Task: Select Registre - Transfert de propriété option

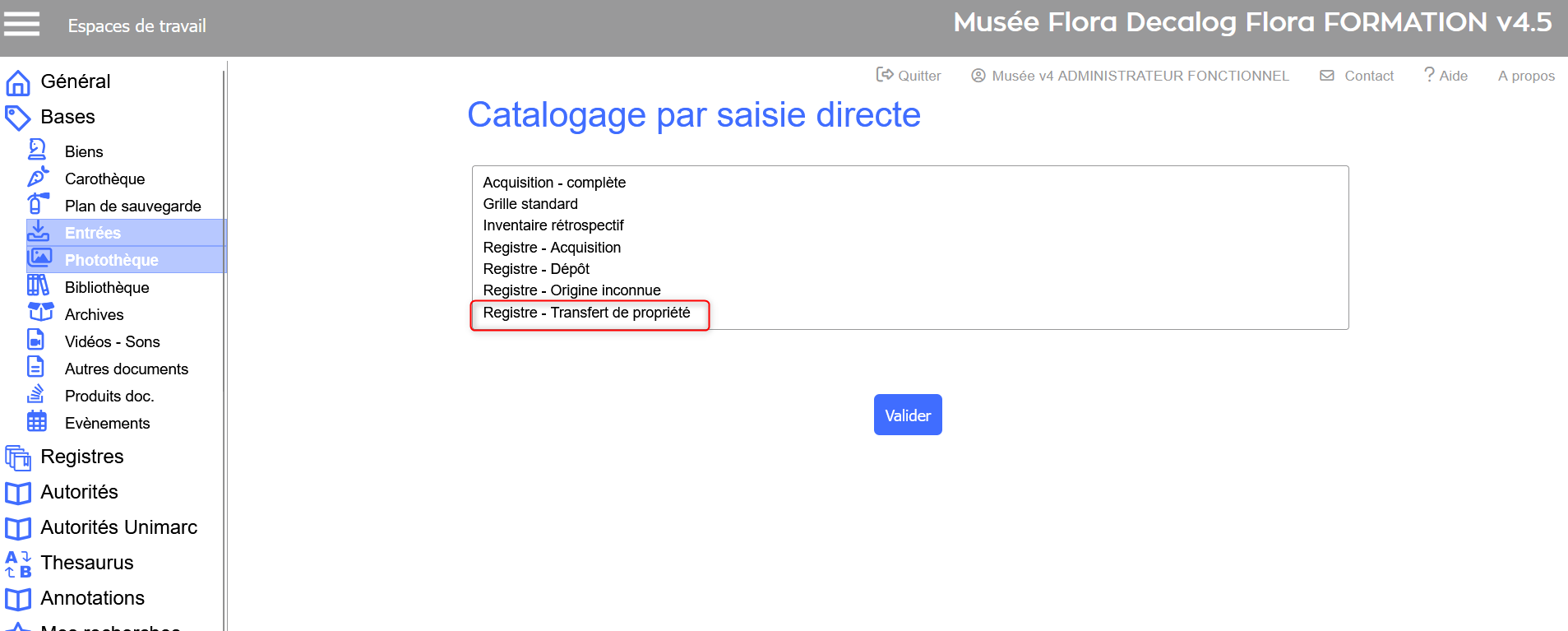Action: pyautogui.click(x=586, y=313)
